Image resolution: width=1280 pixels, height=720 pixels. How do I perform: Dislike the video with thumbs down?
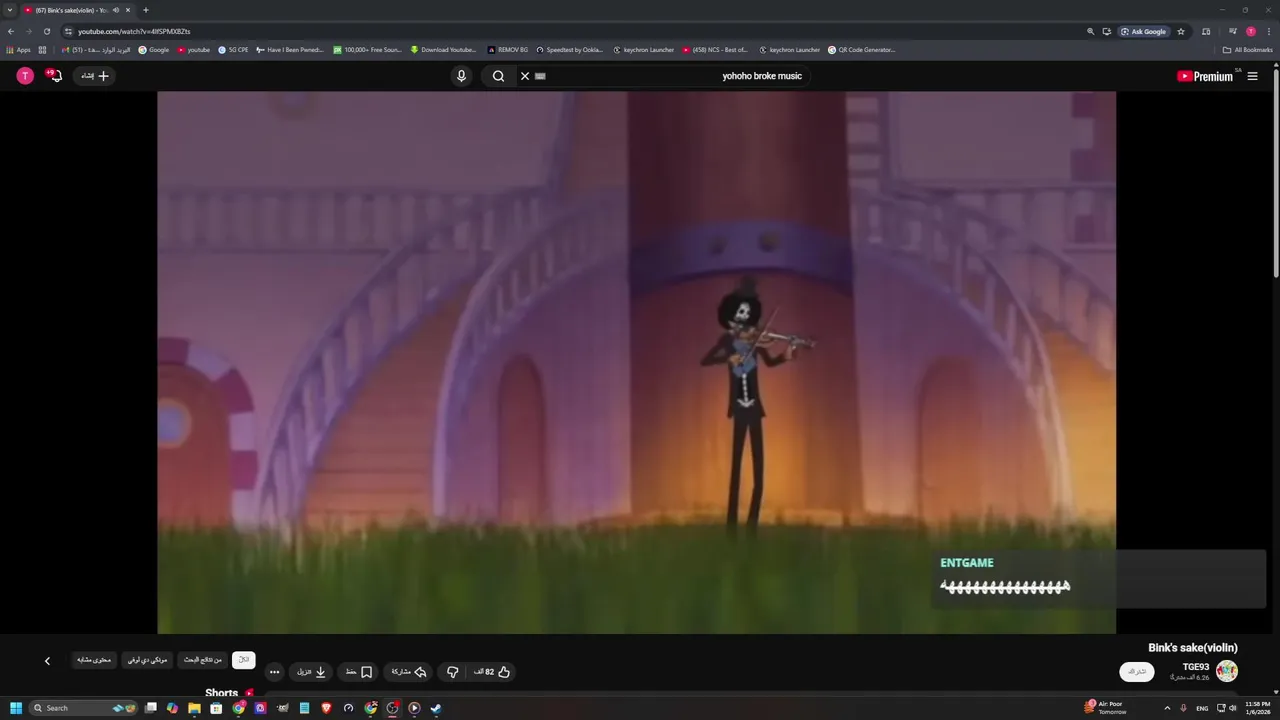[452, 672]
